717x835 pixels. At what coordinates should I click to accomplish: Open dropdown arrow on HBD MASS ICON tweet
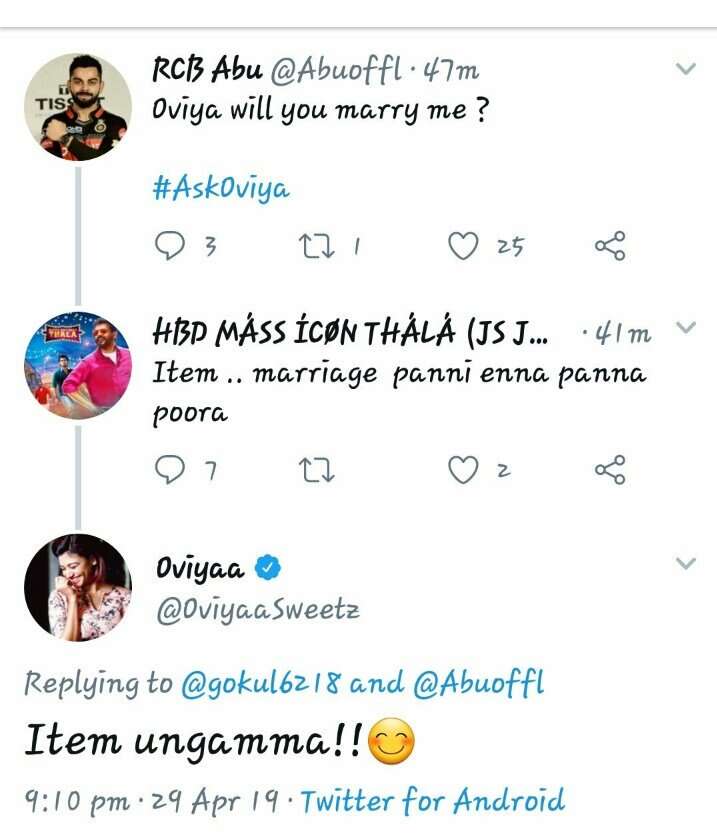pyautogui.click(x=685, y=328)
